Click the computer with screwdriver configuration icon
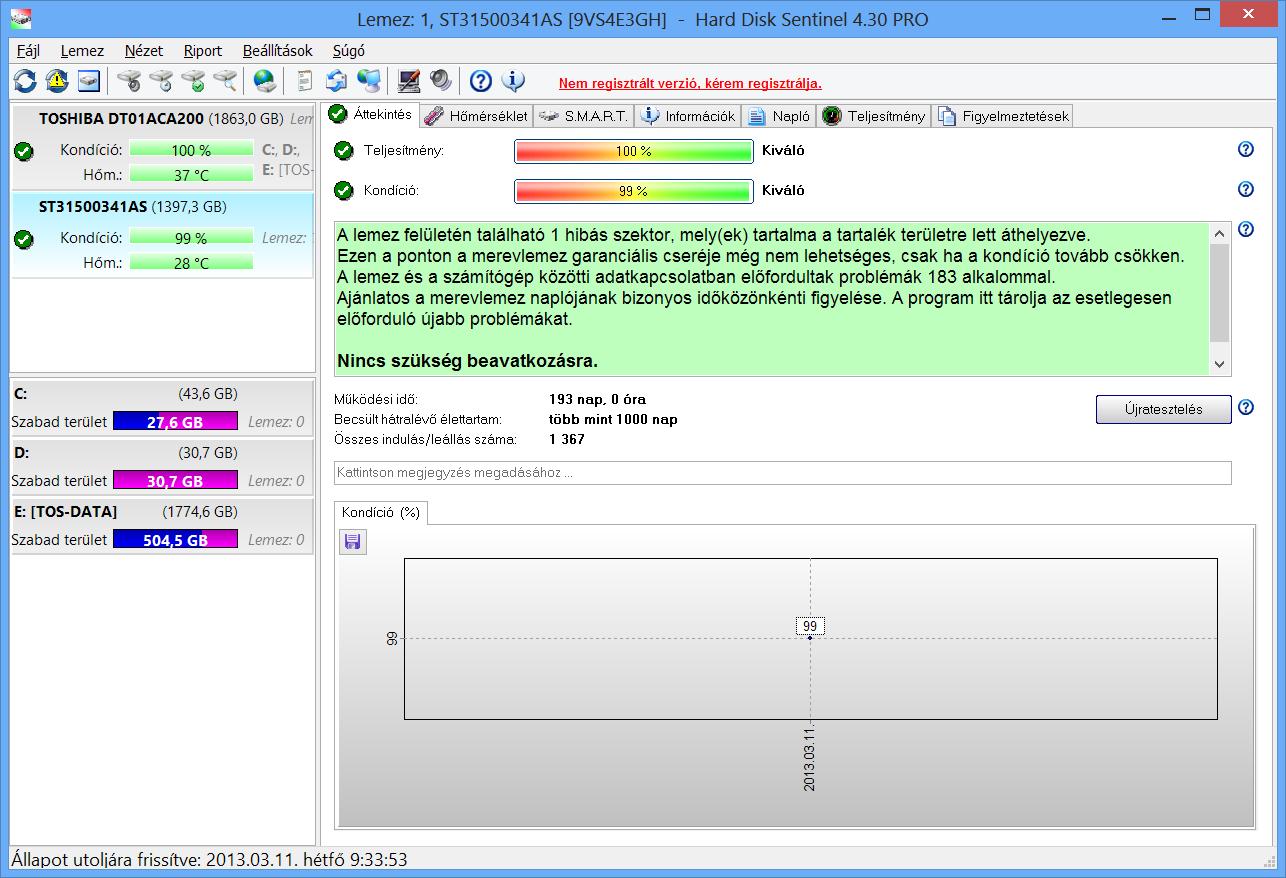The width and height of the screenshot is (1286, 878). 409,81
